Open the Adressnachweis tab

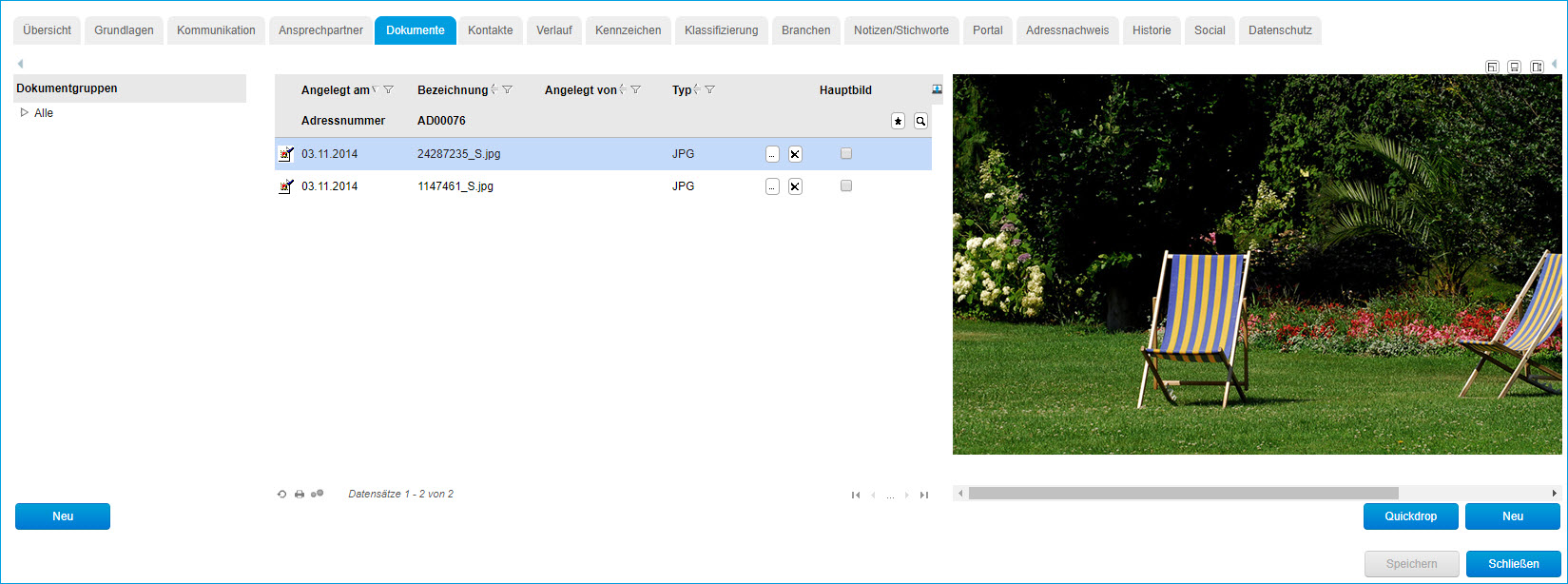click(1068, 30)
